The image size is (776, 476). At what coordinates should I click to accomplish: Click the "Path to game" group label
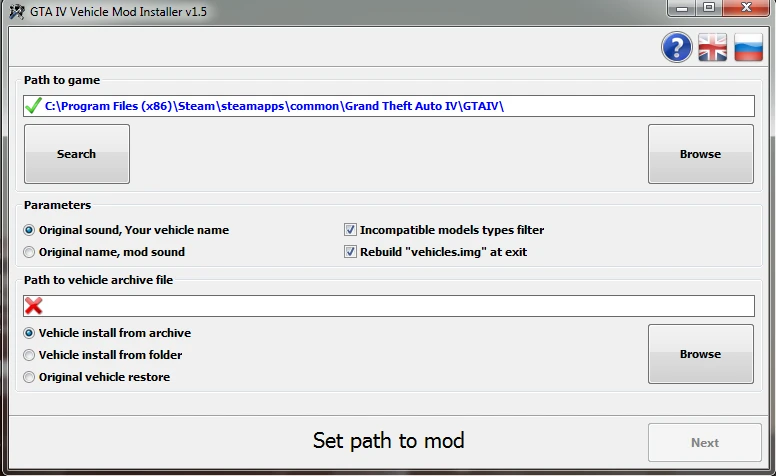click(62, 80)
